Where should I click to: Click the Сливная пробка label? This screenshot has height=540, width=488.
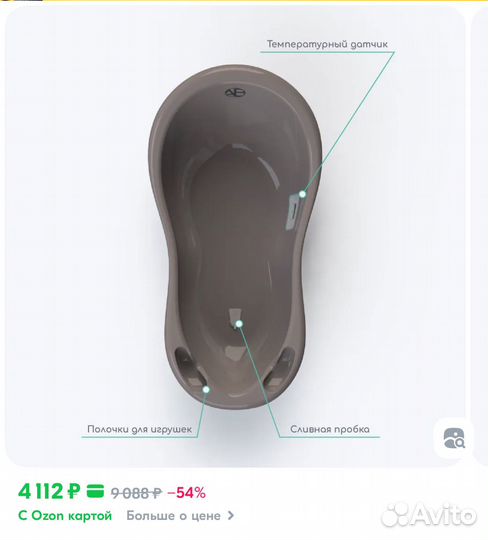(330, 429)
